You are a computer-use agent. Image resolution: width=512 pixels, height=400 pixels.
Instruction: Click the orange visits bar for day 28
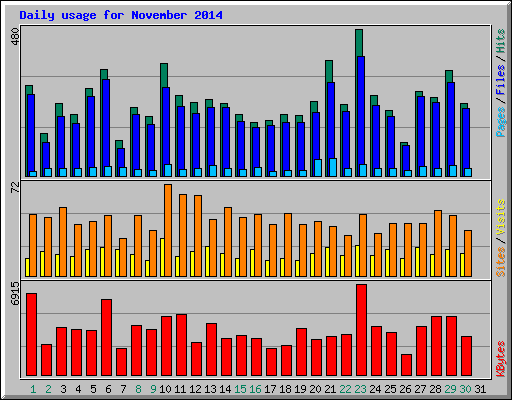tap(438, 243)
